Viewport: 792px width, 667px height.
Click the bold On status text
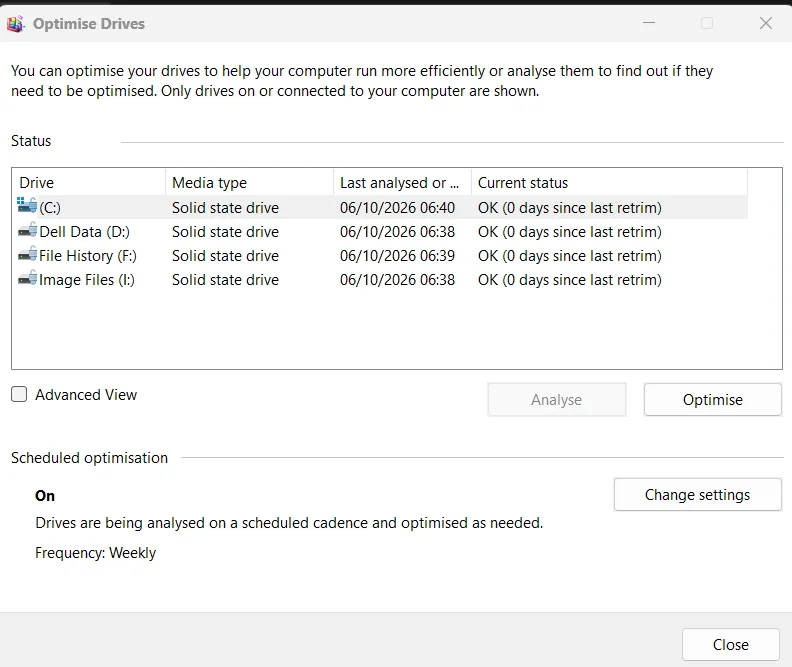[x=45, y=496]
